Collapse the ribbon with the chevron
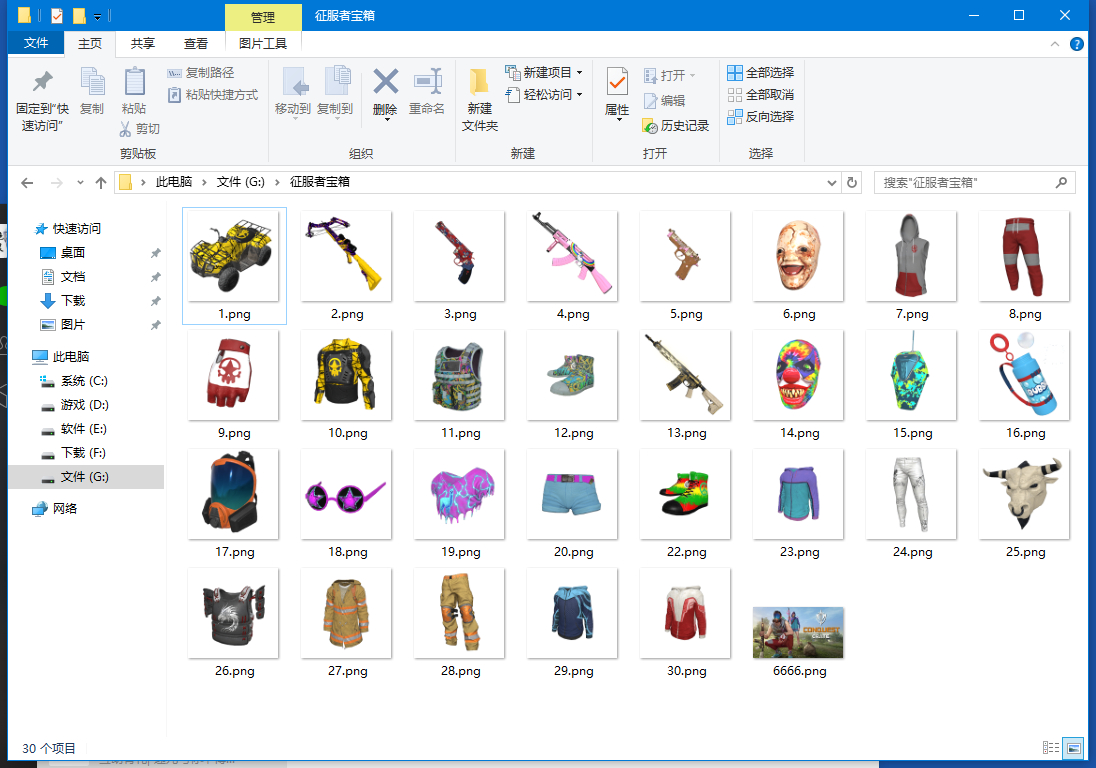Viewport: 1096px width, 768px height. [x=1055, y=44]
